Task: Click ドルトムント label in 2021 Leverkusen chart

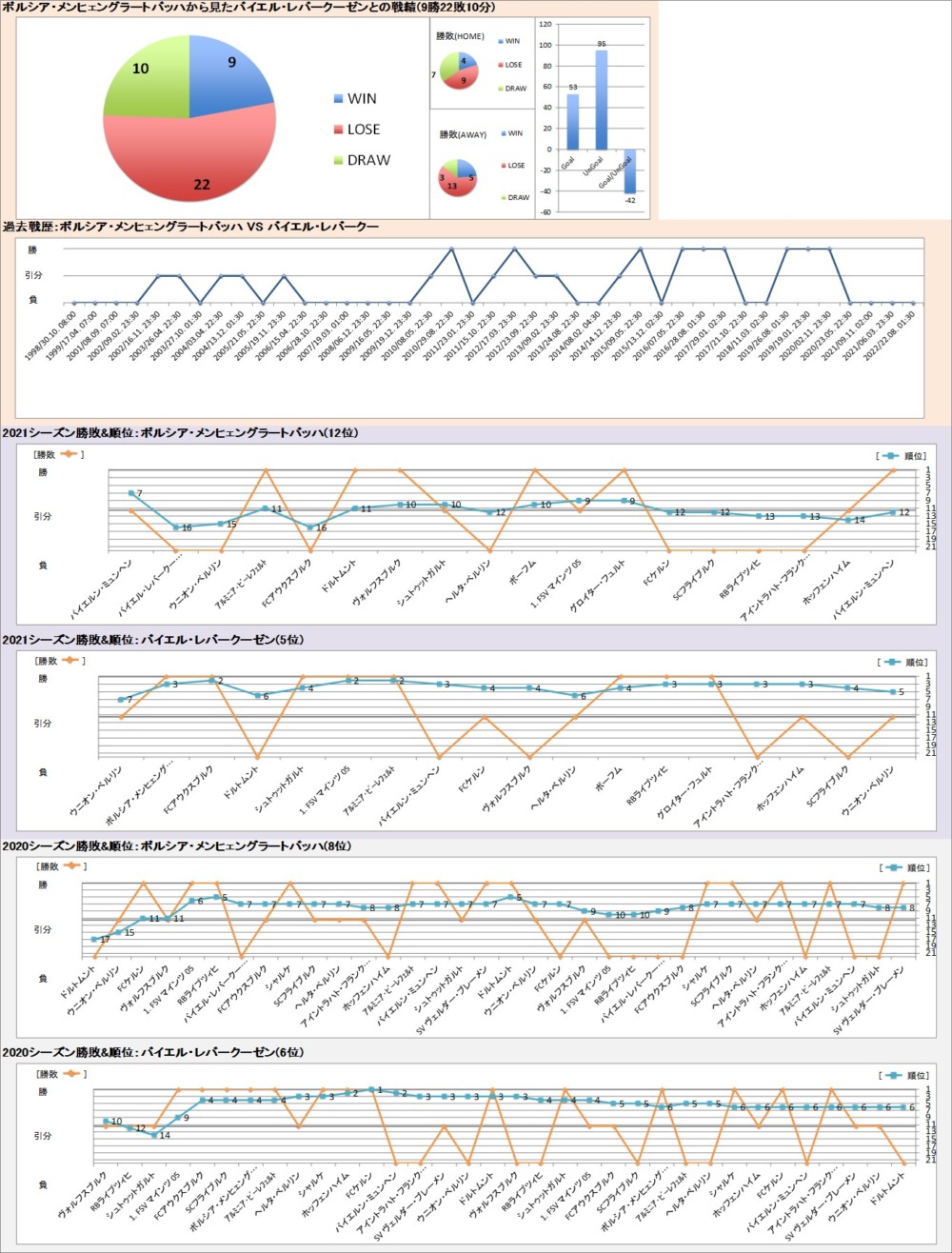Action: point(241,785)
